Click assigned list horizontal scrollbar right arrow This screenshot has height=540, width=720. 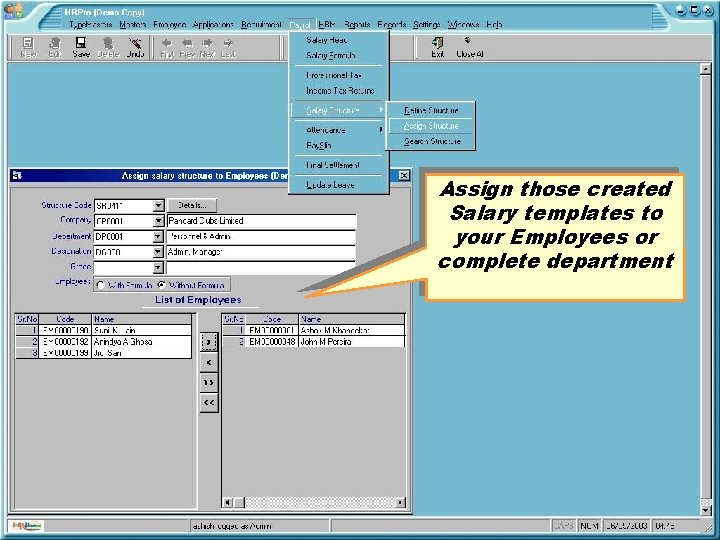click(x=400, y=502)
